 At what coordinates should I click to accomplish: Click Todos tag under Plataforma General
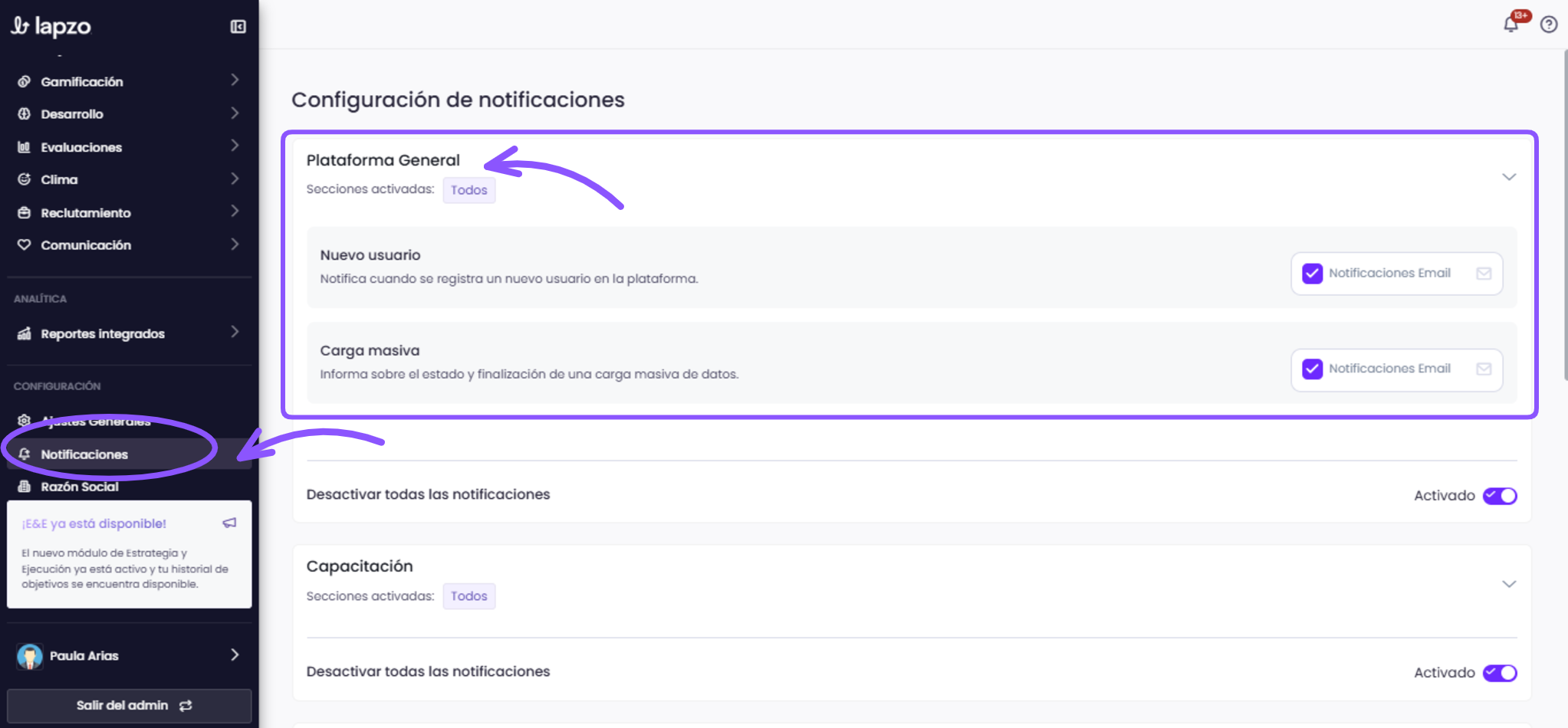point(468,190)
